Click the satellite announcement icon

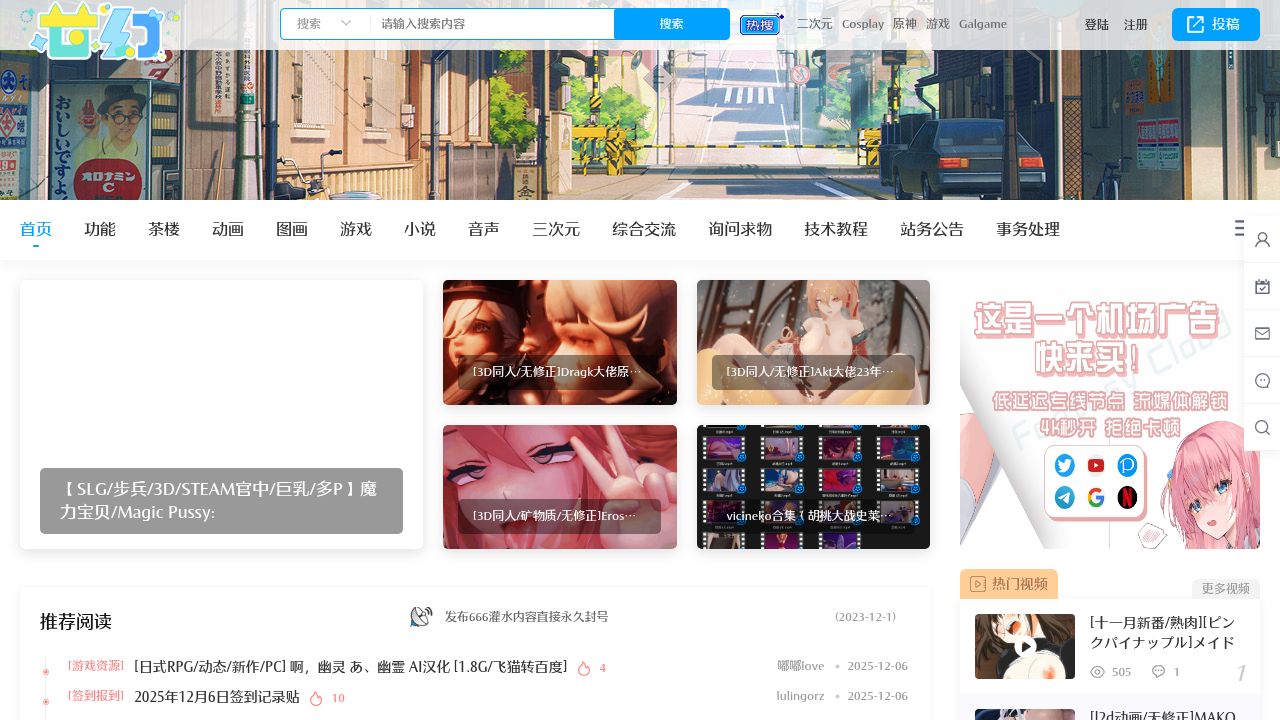[420, 617]
